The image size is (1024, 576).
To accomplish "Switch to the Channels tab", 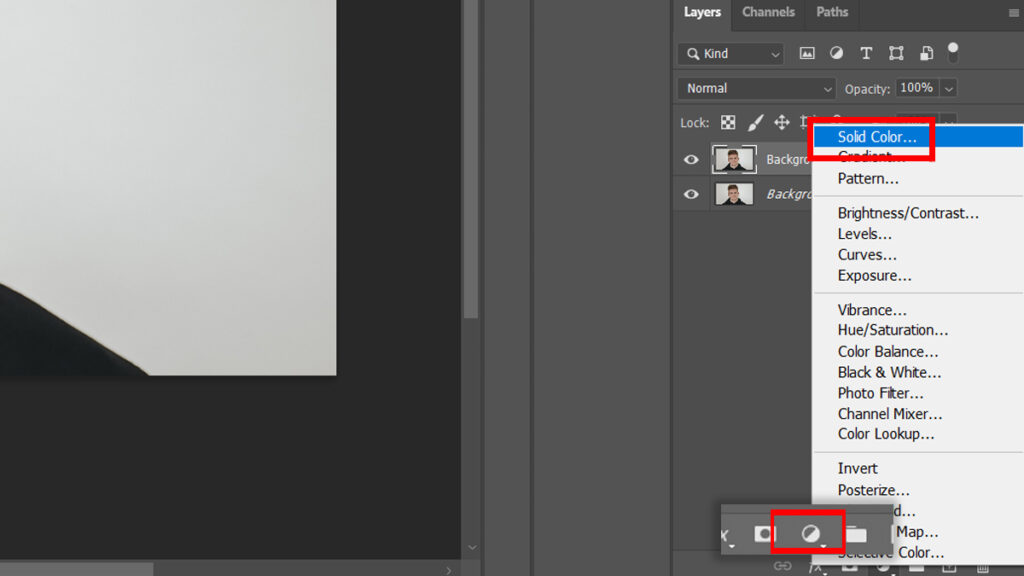I will pyautogui.click(x=768, y=13).
